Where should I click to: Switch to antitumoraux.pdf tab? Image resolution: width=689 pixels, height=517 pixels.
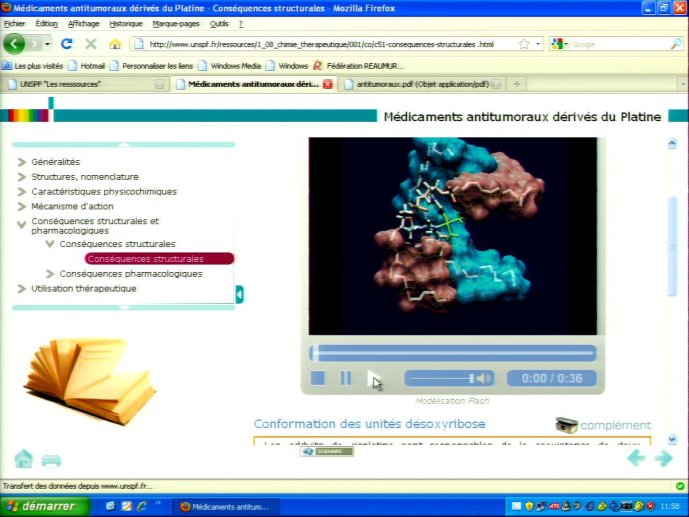coord(422,84)
